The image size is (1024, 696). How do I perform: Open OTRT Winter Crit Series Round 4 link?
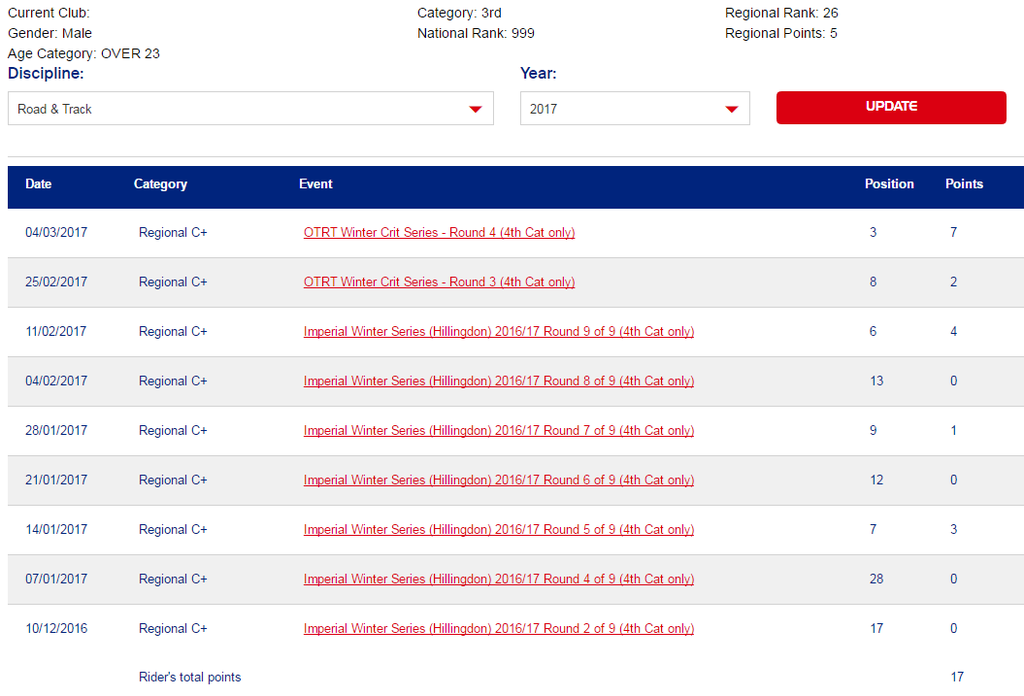pos(439,233)
